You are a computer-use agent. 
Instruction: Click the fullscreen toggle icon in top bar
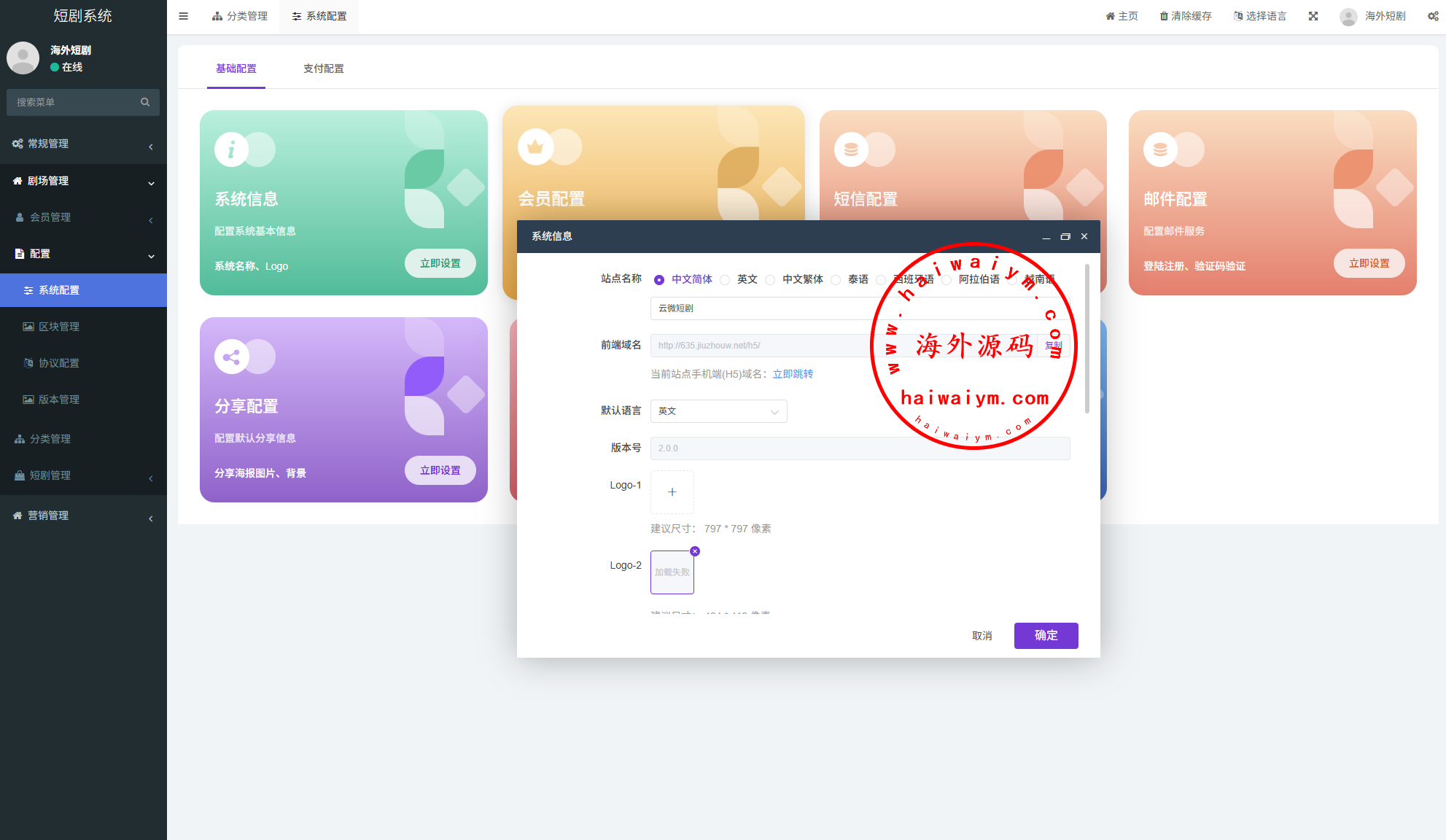coord(1313,16)
